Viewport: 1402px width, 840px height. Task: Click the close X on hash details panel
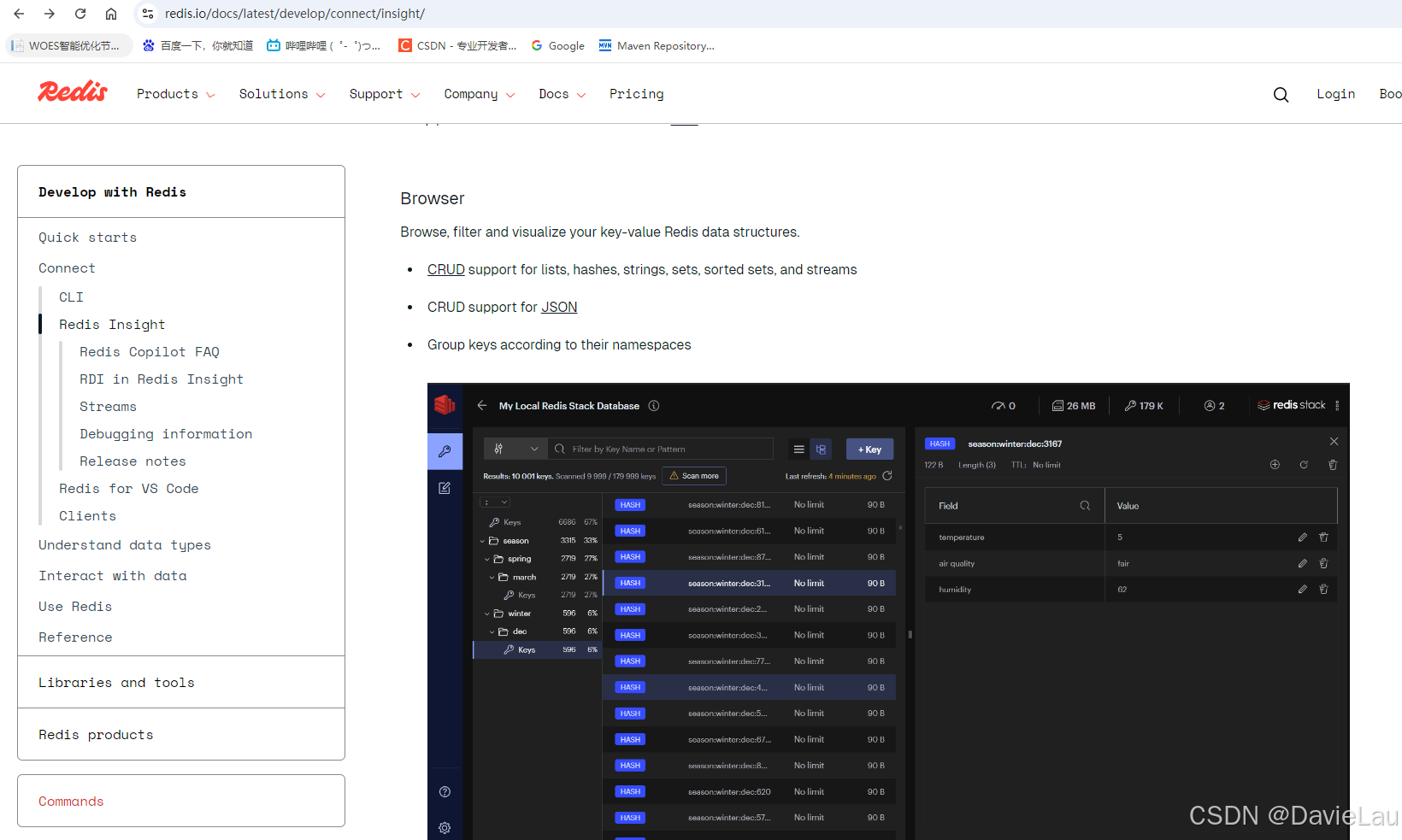coord(1334,442)
